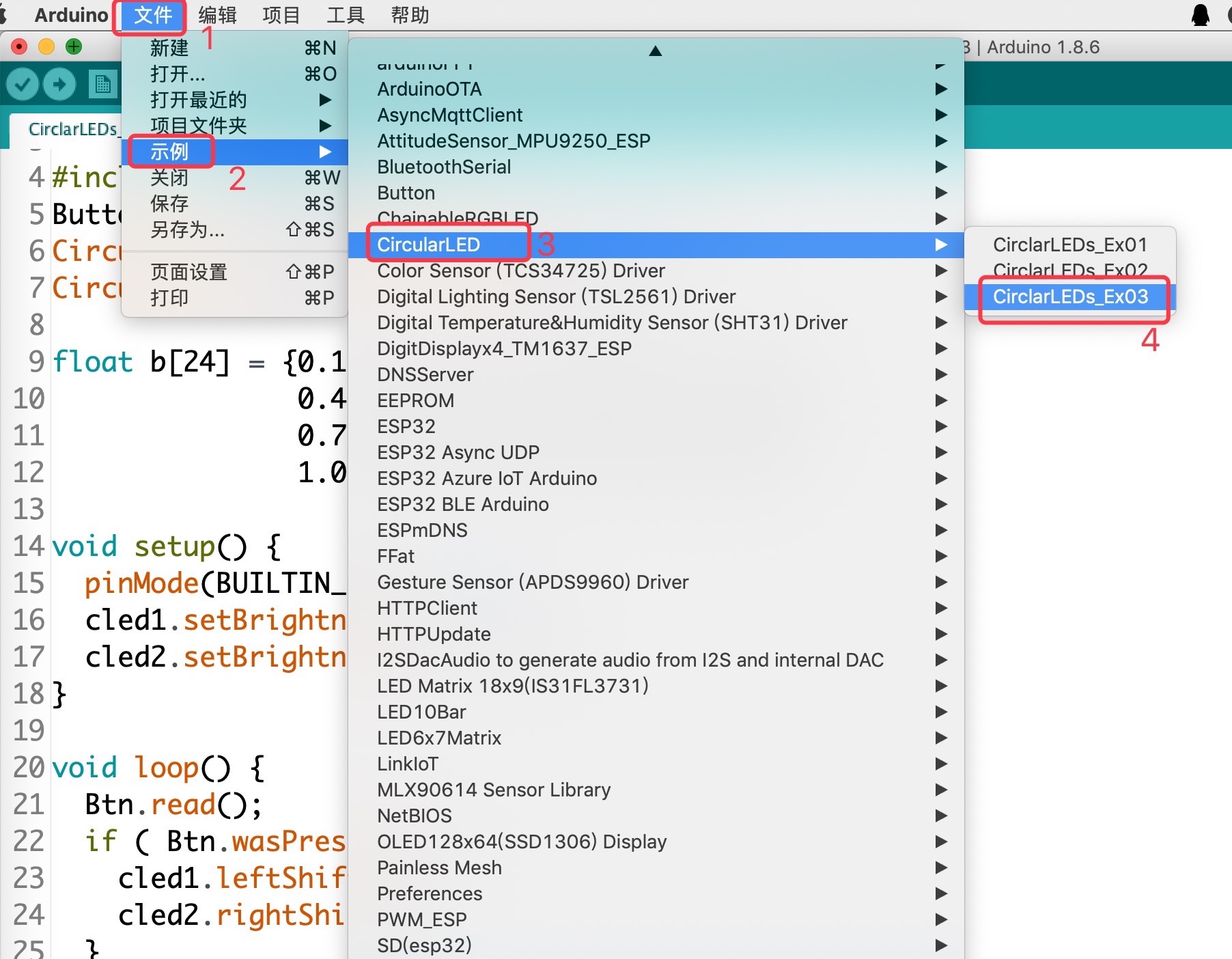
Task: Choose 关闭 from the file menu
Action: point(234,178)
